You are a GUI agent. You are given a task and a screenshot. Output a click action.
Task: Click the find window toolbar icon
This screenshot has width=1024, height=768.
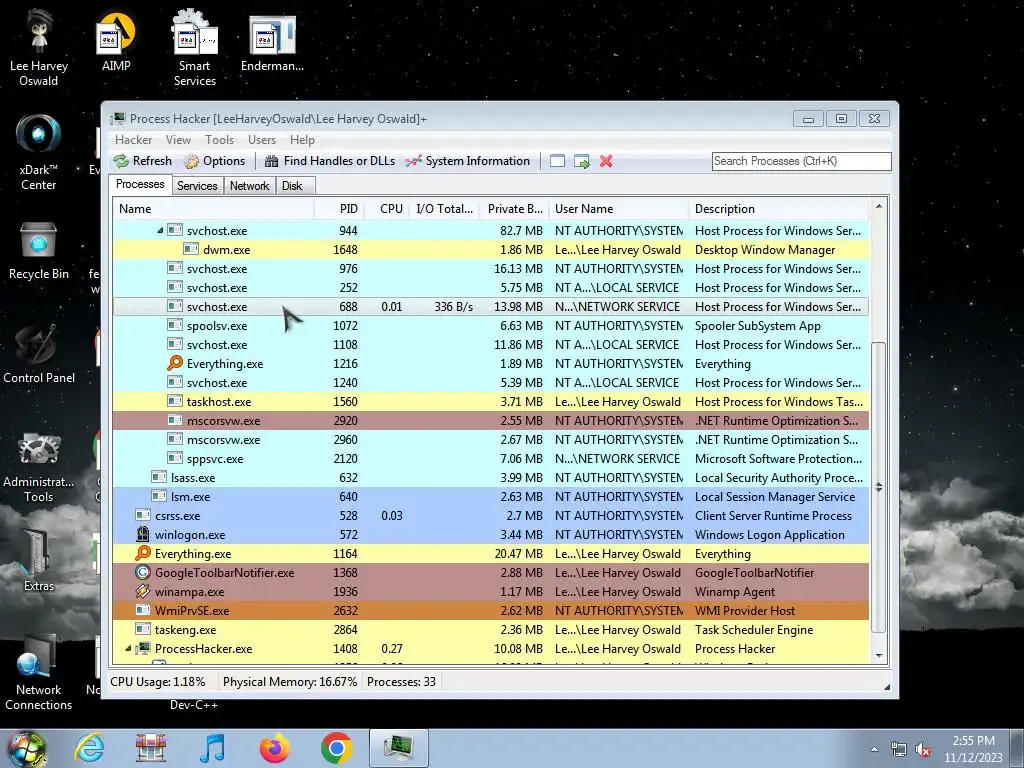(x=557, y=161)
